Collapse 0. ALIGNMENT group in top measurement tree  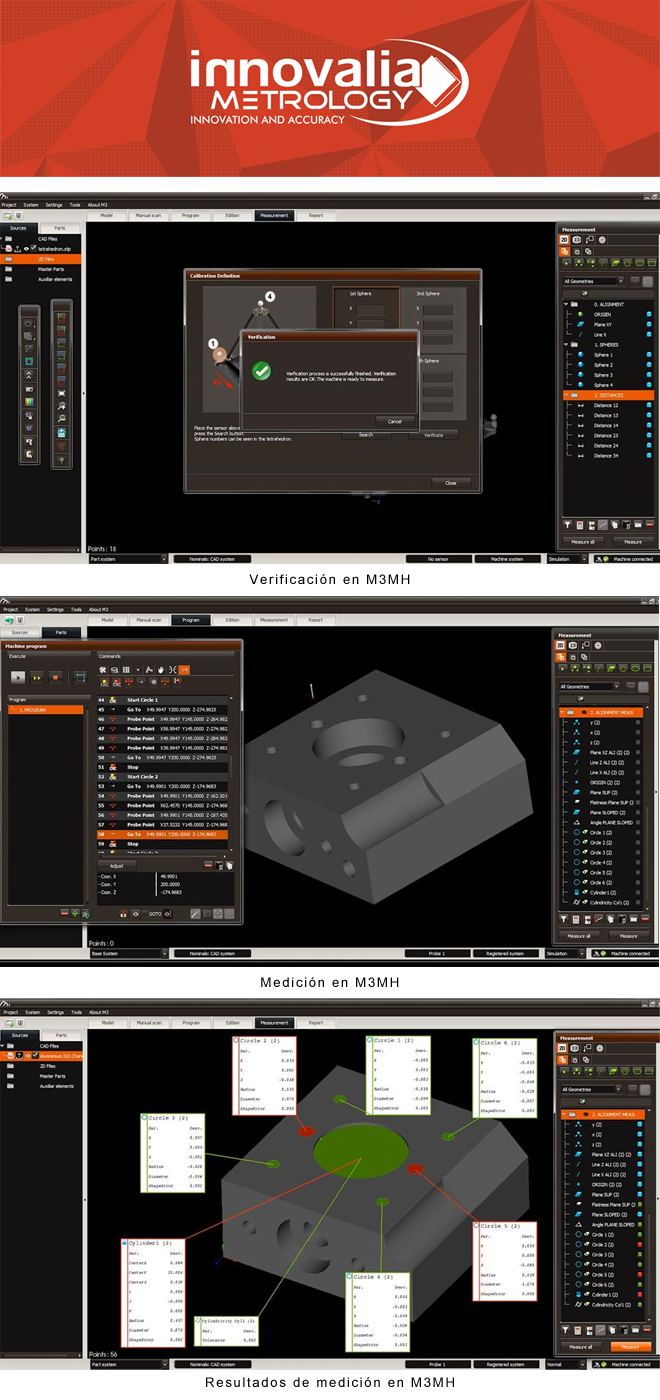[566, 305]
